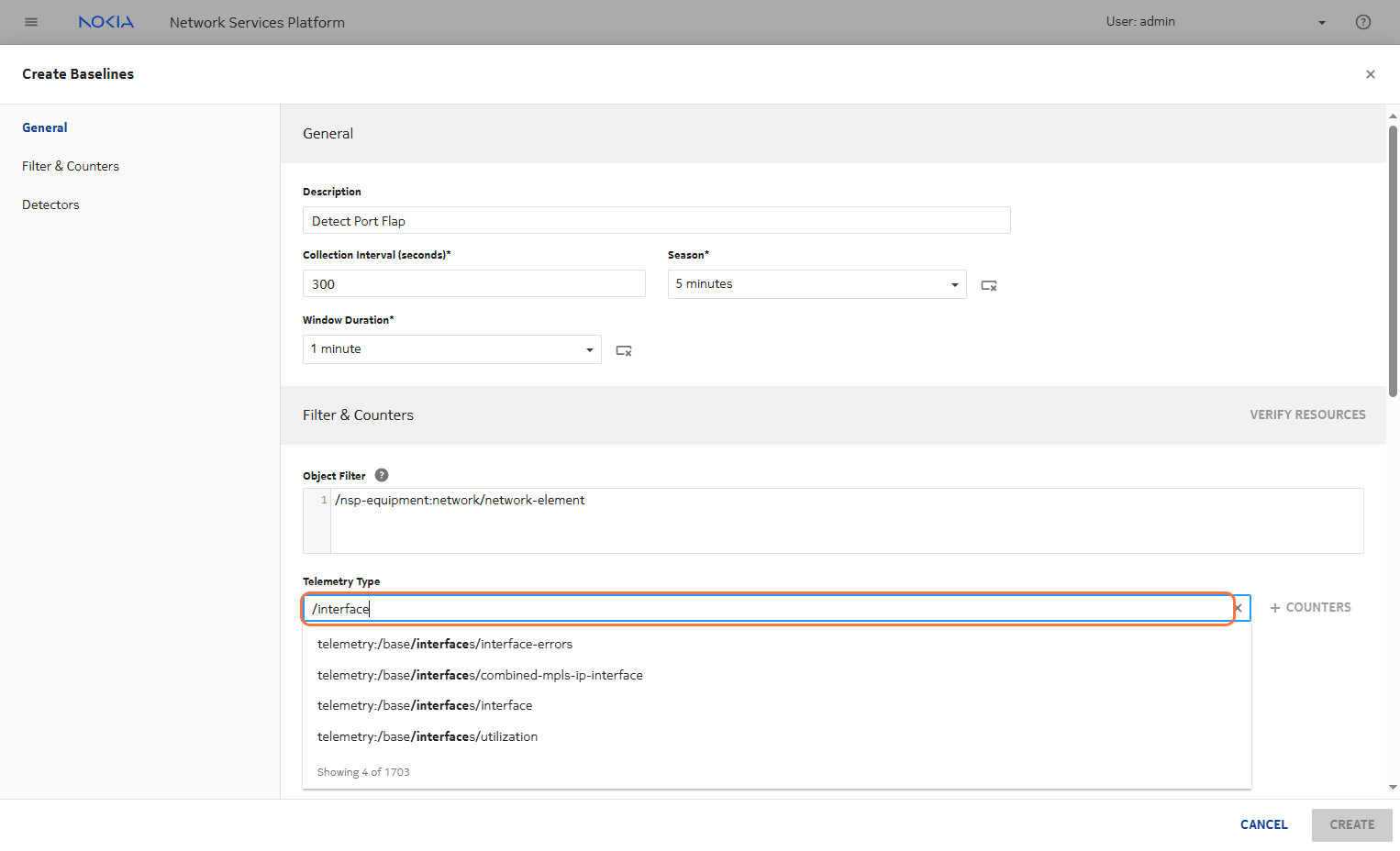Go to Detectors section
This screenshot has width=1400, height=851.
pos(50,204)
